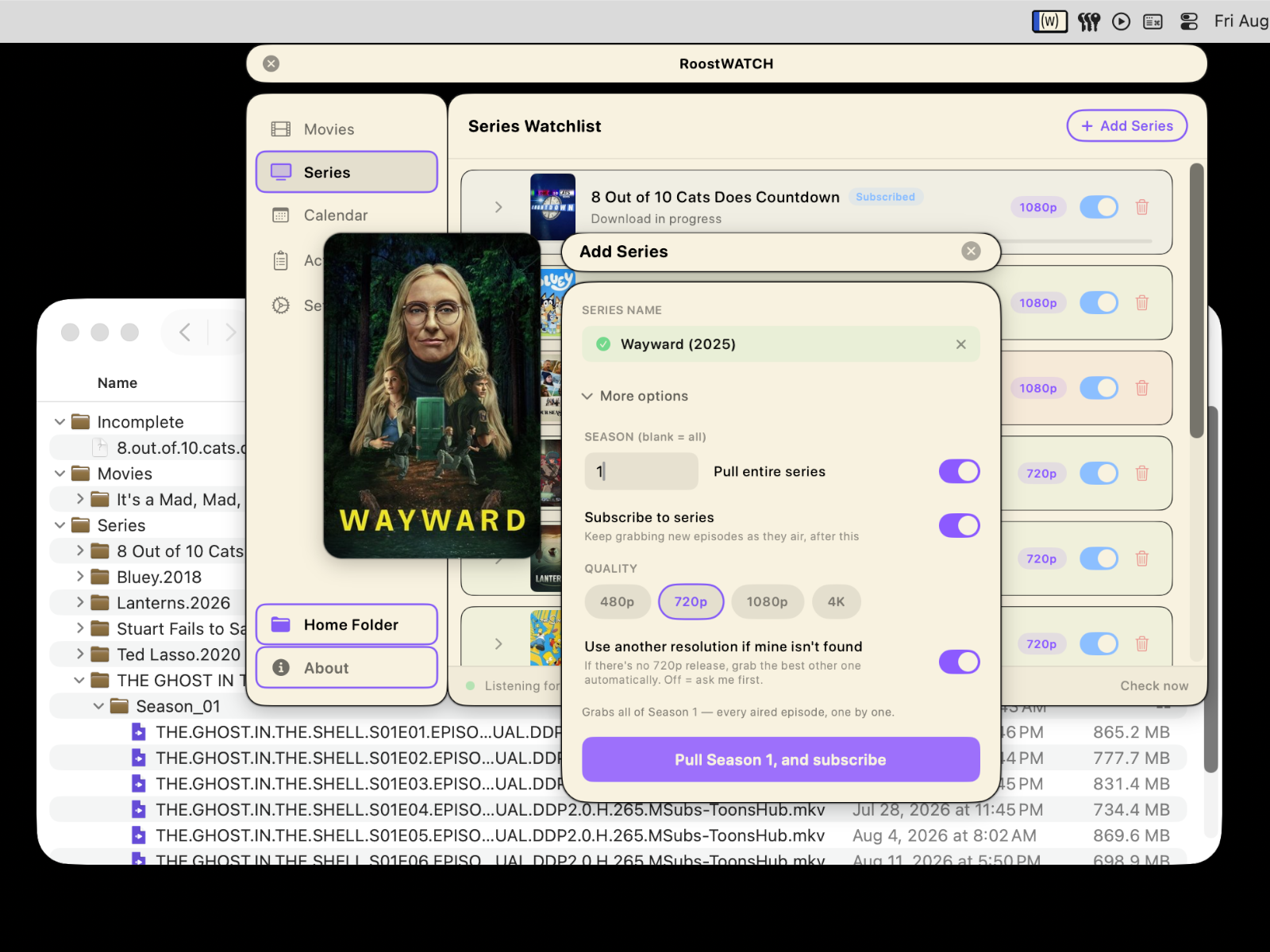This screenshot has width=1270, height=952.
Task: Click the Season number input field
Action: click(x=641, y=471)
